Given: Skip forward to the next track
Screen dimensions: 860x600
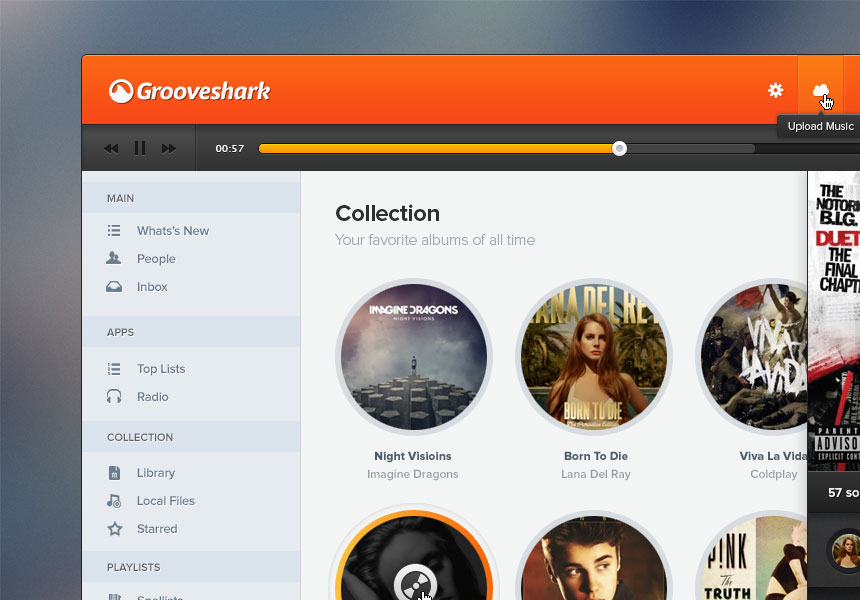Looking at the screenshot, I should (x=169, y=148).
